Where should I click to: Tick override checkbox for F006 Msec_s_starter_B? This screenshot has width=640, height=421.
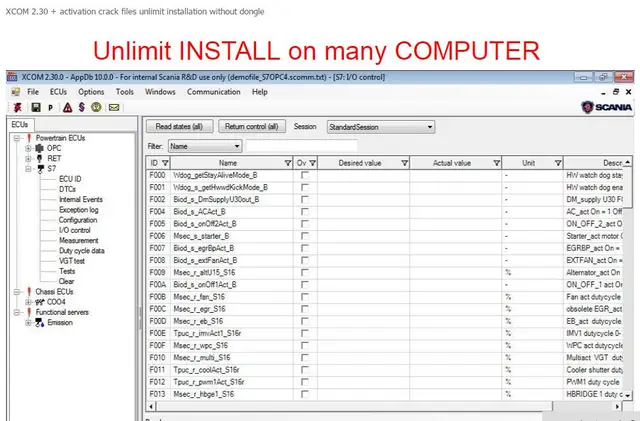[x=304, y=236]
